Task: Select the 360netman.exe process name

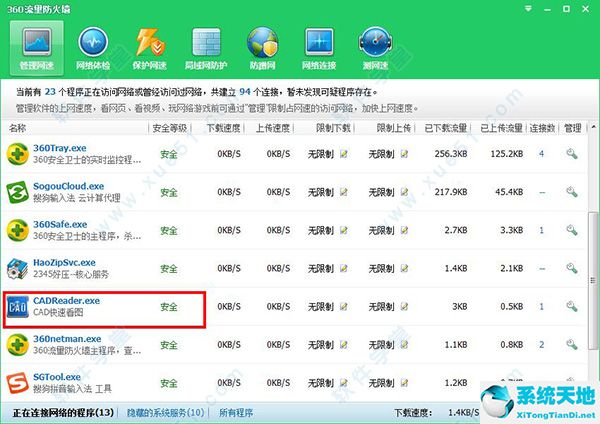Action: (67, 339)
